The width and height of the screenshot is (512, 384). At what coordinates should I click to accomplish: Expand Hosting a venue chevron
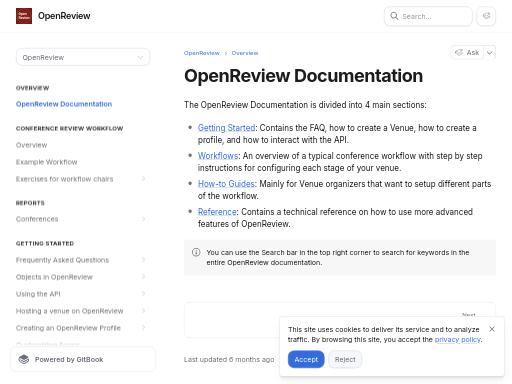pyautogui.click(x=144, y=311)
